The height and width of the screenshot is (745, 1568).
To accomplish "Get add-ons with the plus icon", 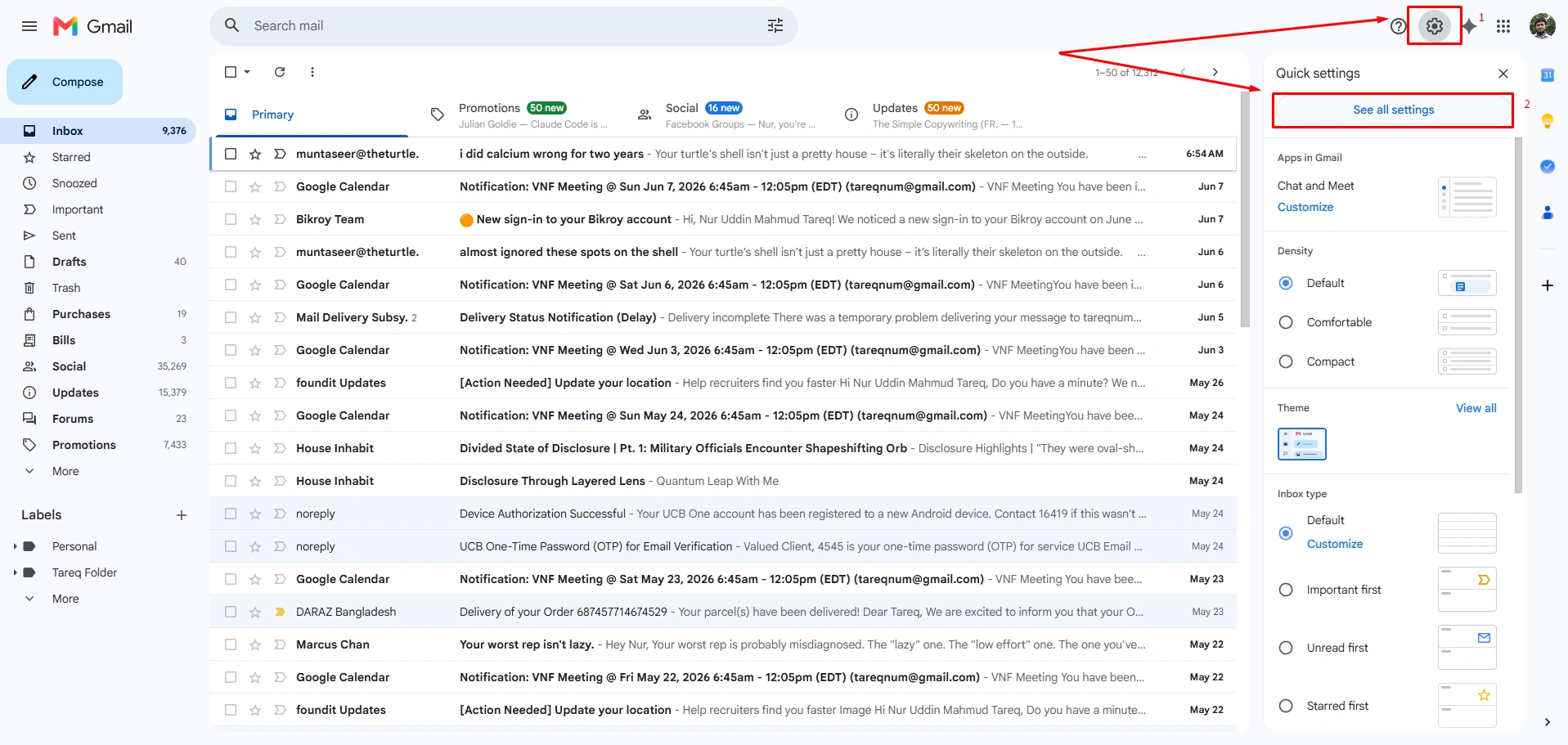I will [x=1548, y=285].
